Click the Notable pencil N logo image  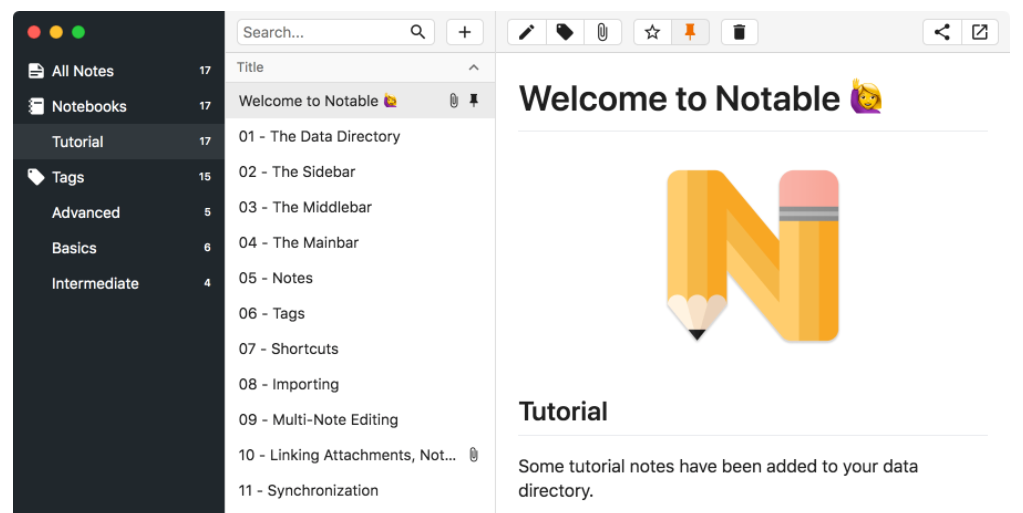(753, 256)
